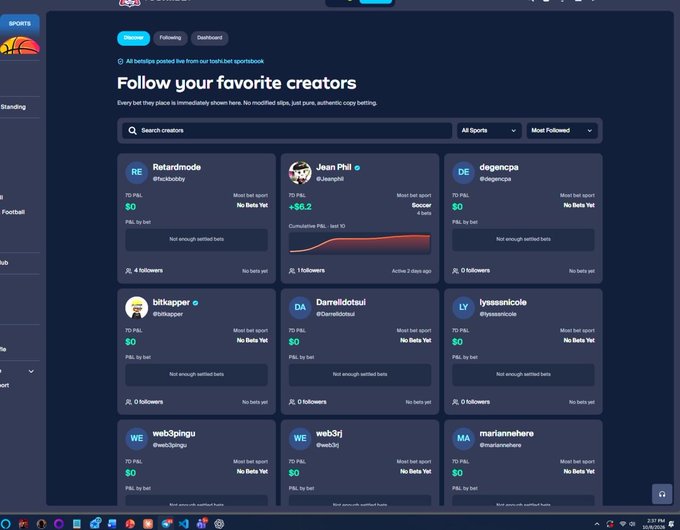Image resolution: width=680 pixels, height=530 pixels.
Task: Click the basketball icon in sidebar
Action: pyautogui.click(x=20, y=46)
